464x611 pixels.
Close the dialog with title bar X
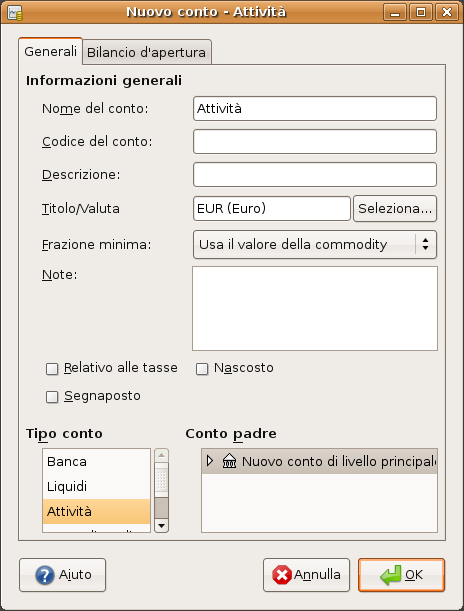tap(446, 12)
